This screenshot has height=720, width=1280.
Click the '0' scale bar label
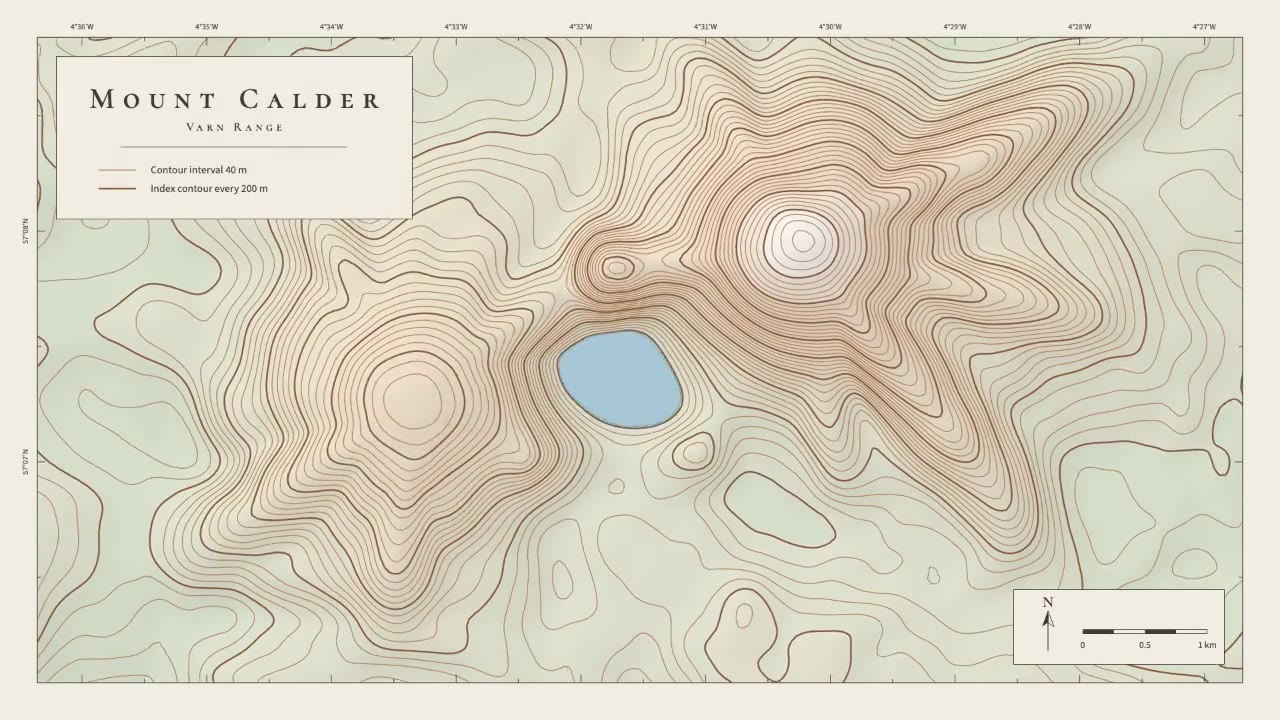click(1082, 645)
